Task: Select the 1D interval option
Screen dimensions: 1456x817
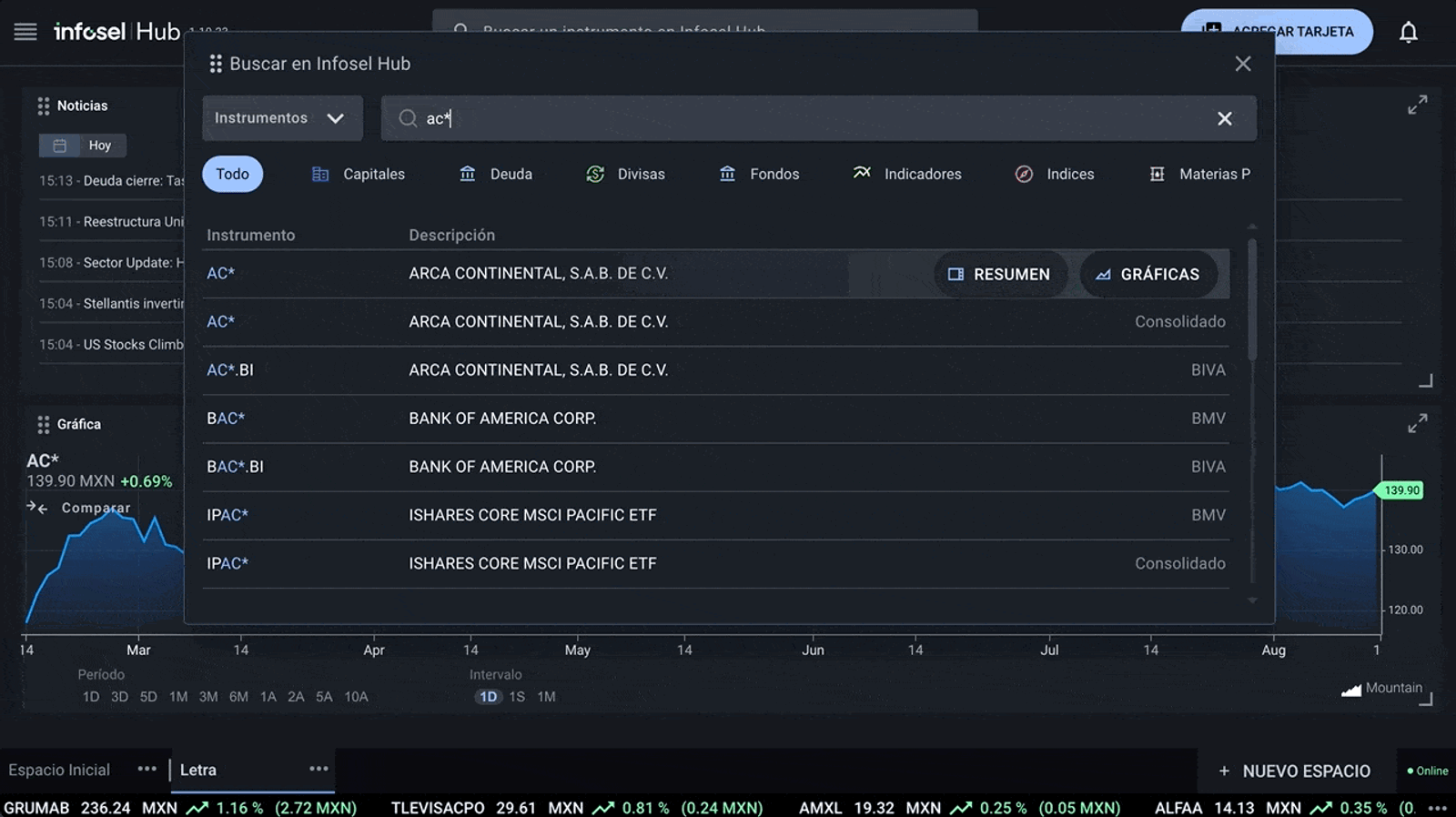Action: click(489, 697)
